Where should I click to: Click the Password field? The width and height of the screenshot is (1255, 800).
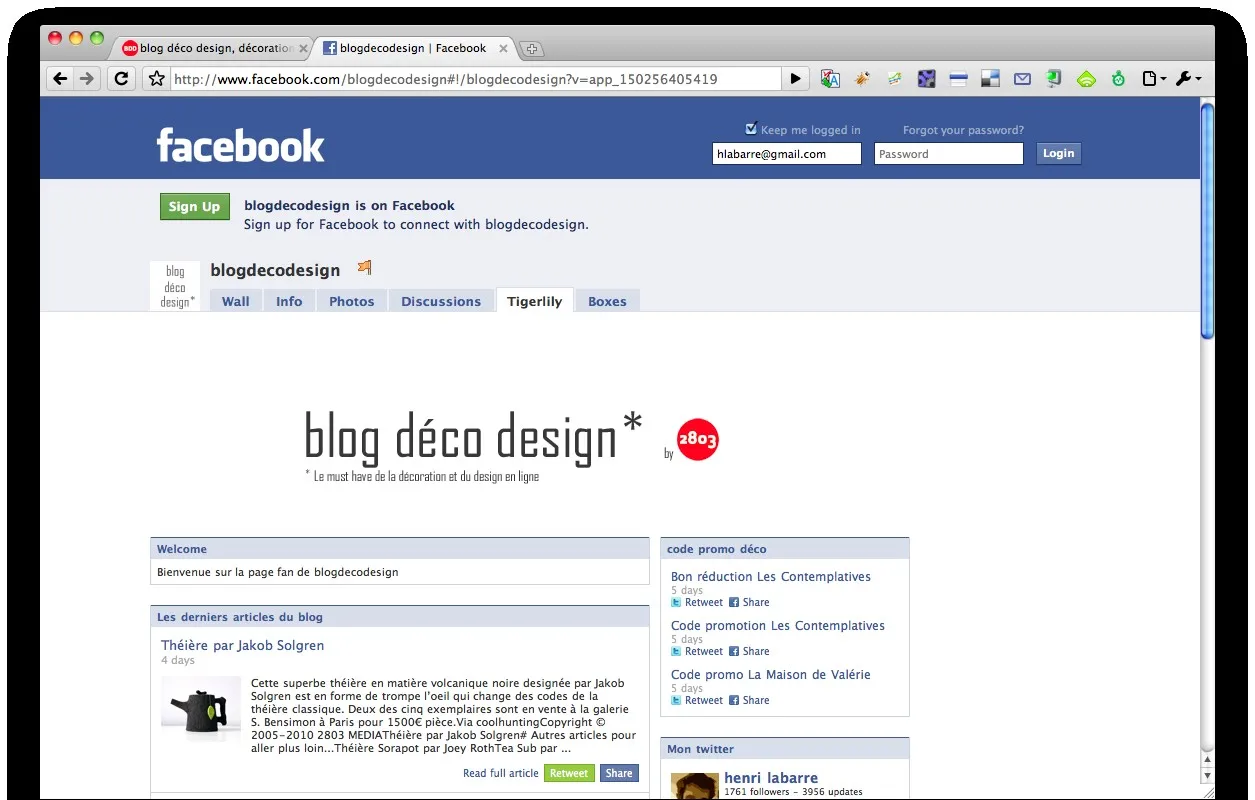point(948,154)
